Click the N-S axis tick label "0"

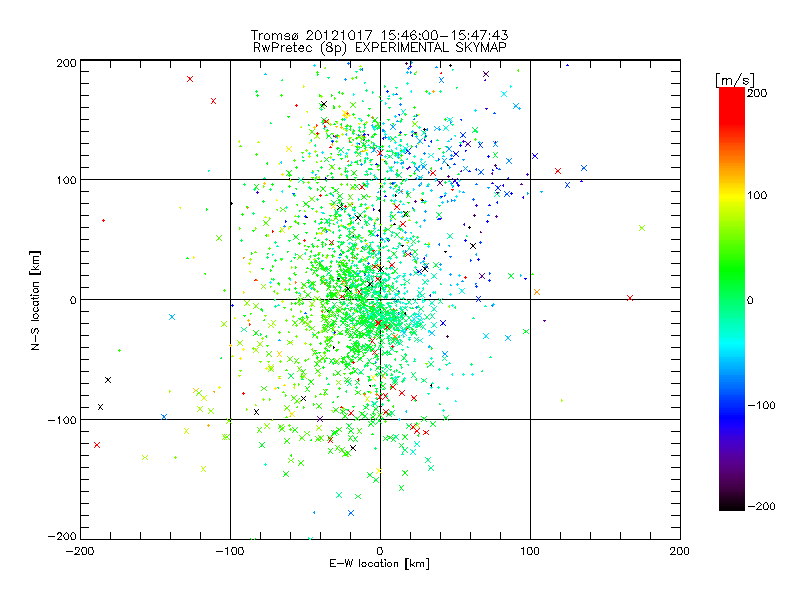pyautogui.click(x=73, y=300)
